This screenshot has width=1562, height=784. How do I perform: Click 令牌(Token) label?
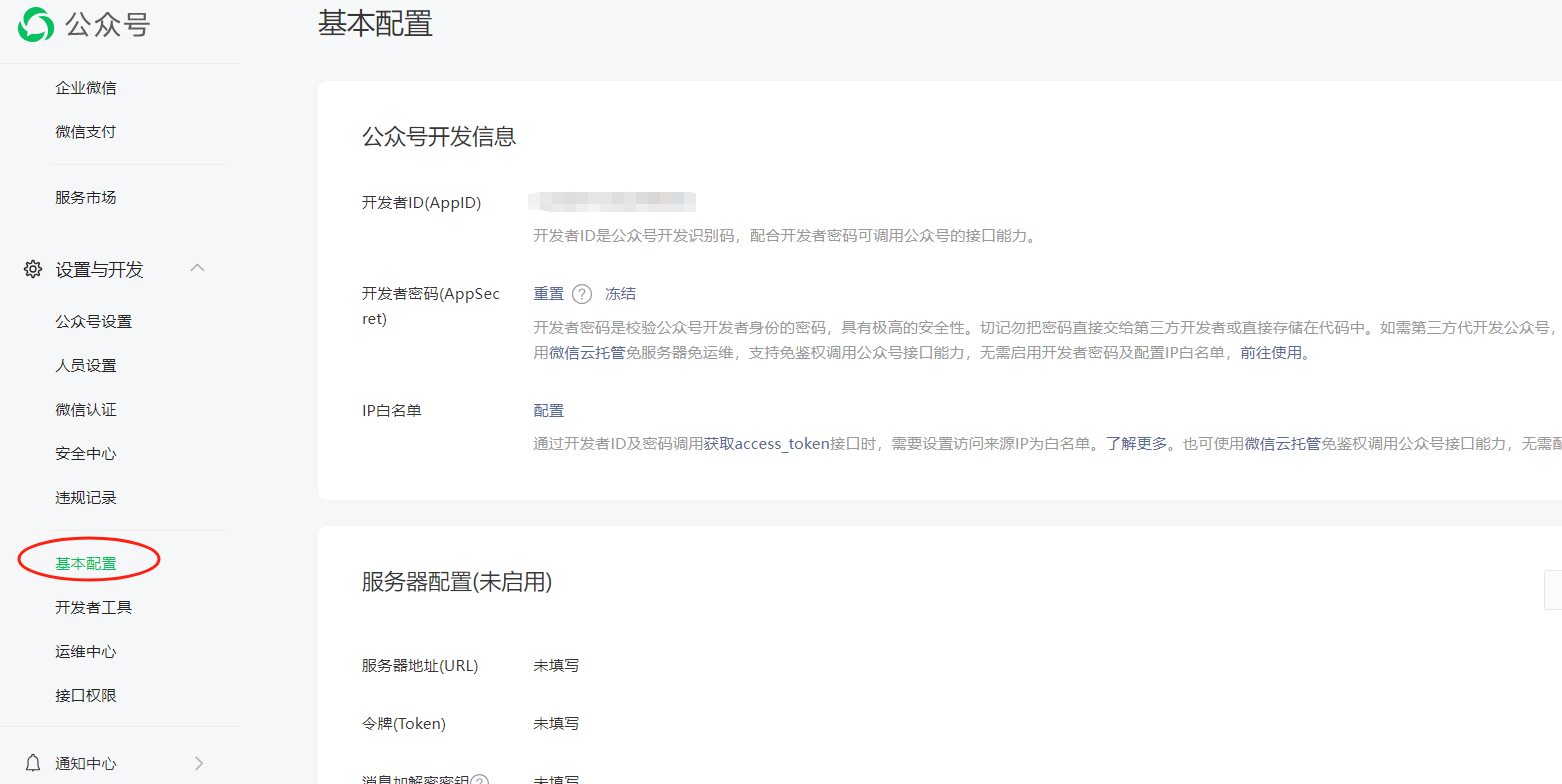(404, 724)
